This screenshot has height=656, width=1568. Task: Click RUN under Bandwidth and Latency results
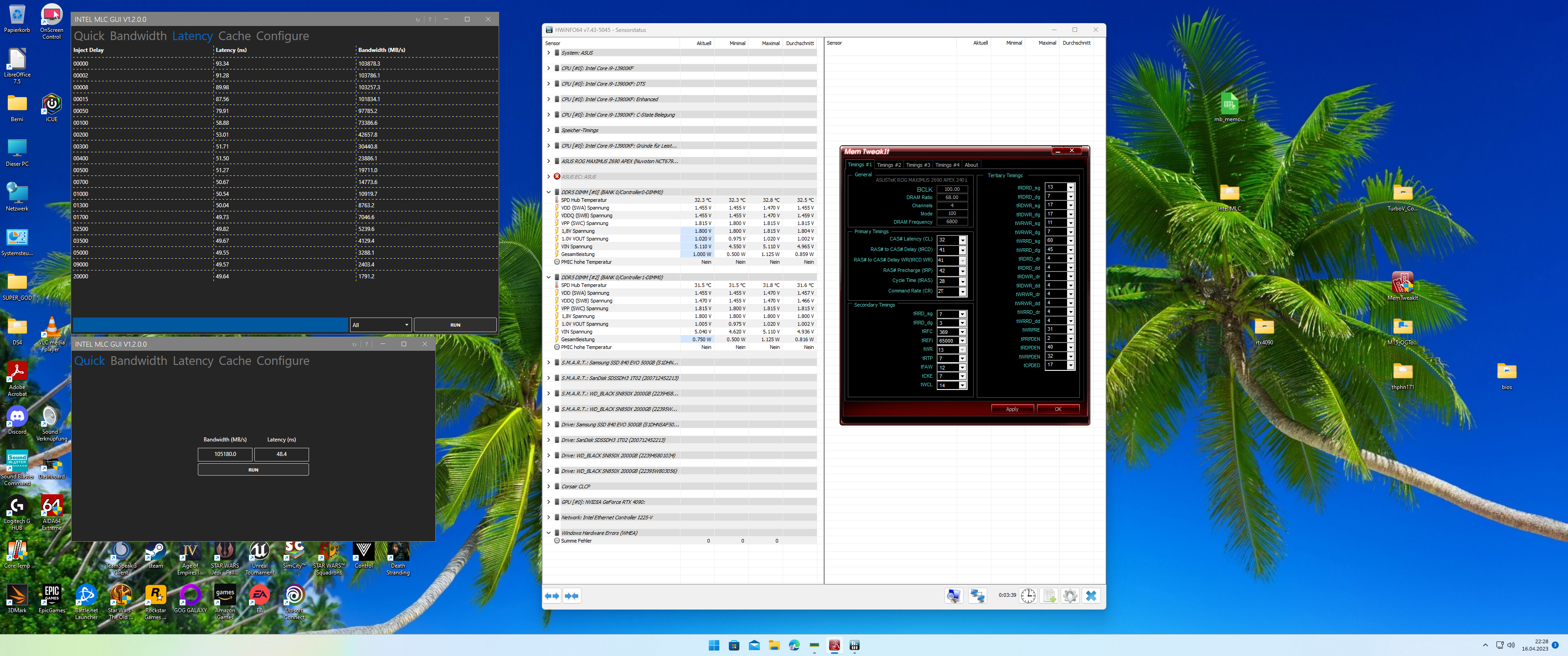click(x=253, y=470)
